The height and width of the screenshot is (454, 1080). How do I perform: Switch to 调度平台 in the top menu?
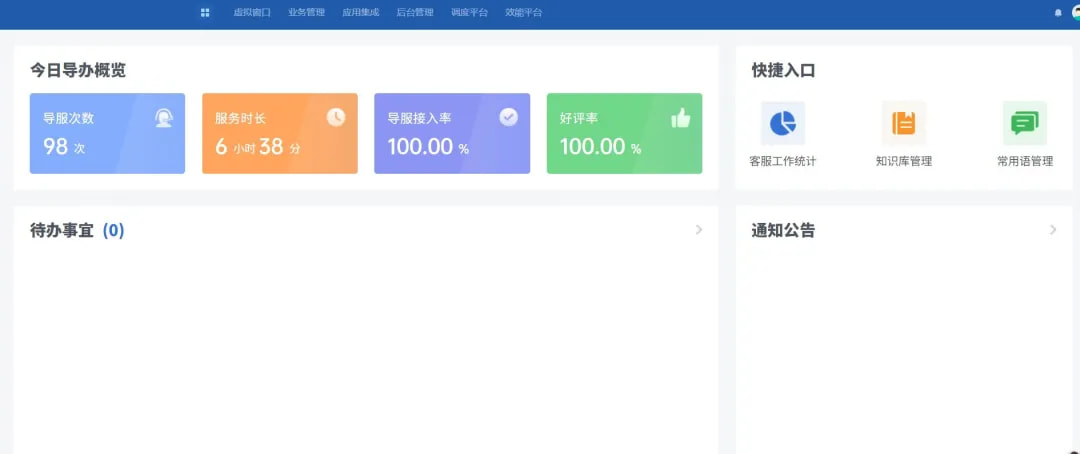[469, 13]
